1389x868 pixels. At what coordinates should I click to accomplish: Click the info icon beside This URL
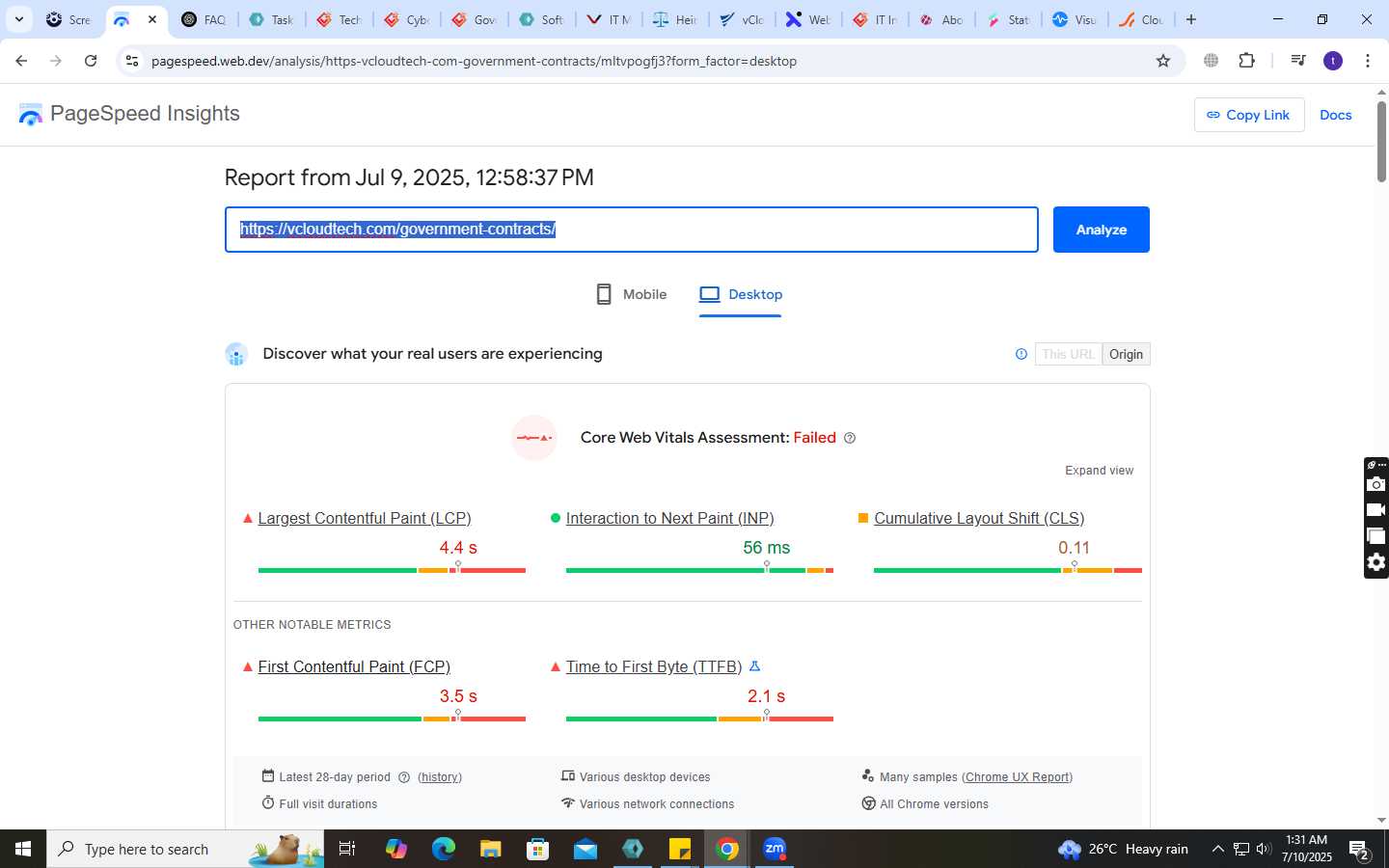pyautogui.click(x=1021, y=354)
